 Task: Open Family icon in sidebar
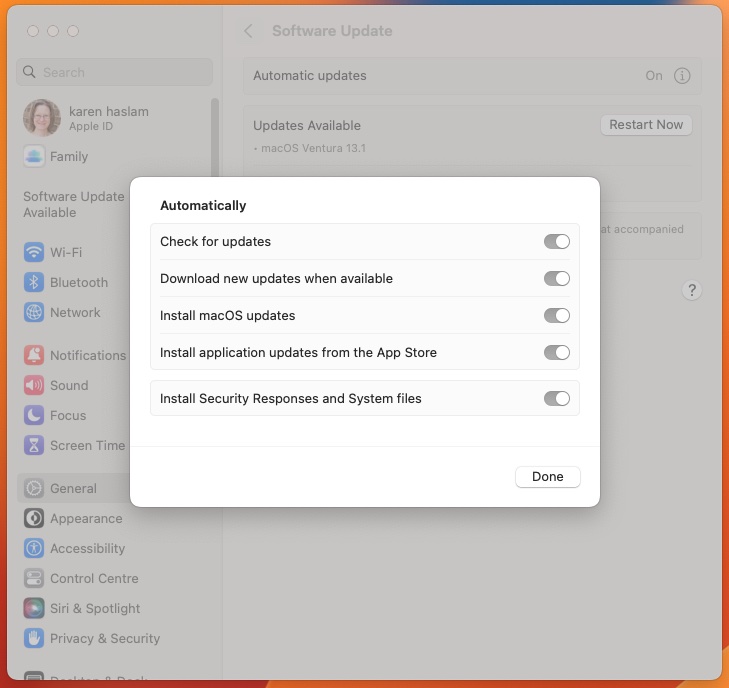(34, 156)
